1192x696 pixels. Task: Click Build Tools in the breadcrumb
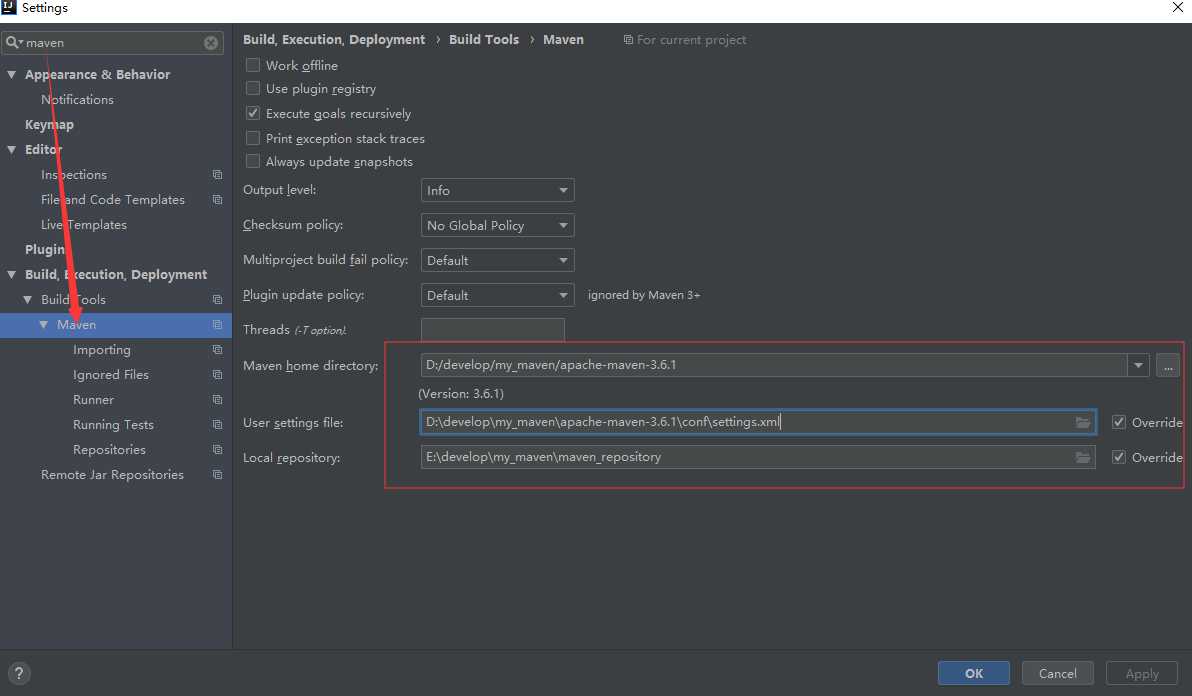[483, 40]
